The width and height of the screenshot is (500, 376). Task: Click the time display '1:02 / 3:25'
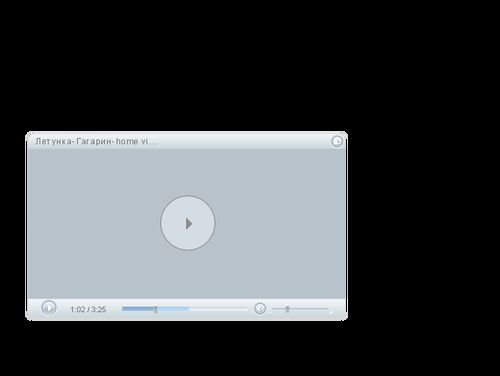point(88,309)
